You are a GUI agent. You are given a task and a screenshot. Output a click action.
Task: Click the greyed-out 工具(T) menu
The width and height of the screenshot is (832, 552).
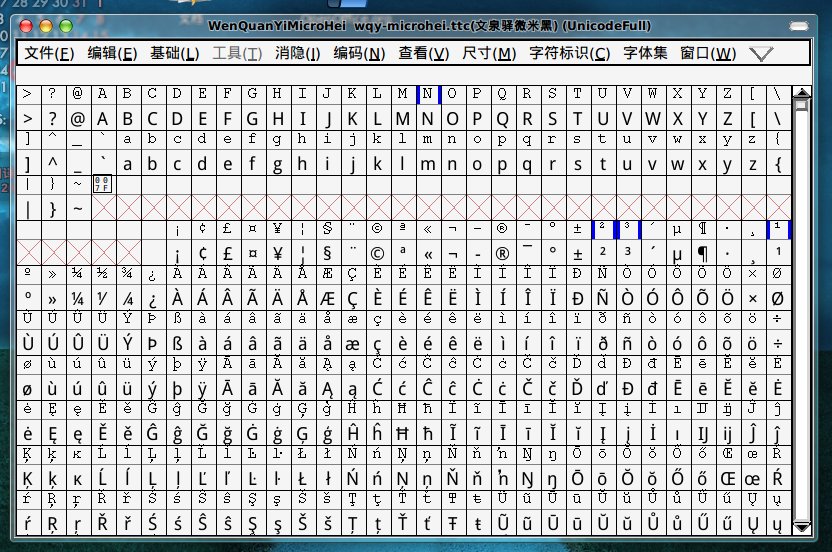[x=237, y=53]
